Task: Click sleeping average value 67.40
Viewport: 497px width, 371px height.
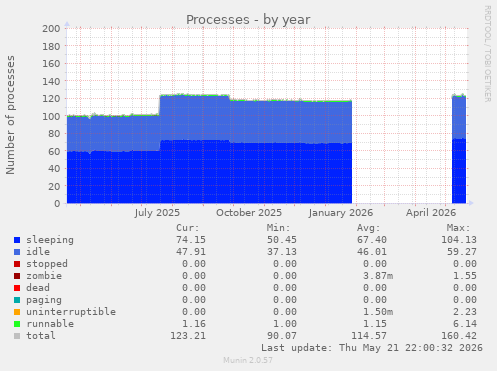Action: coord(372,240)
